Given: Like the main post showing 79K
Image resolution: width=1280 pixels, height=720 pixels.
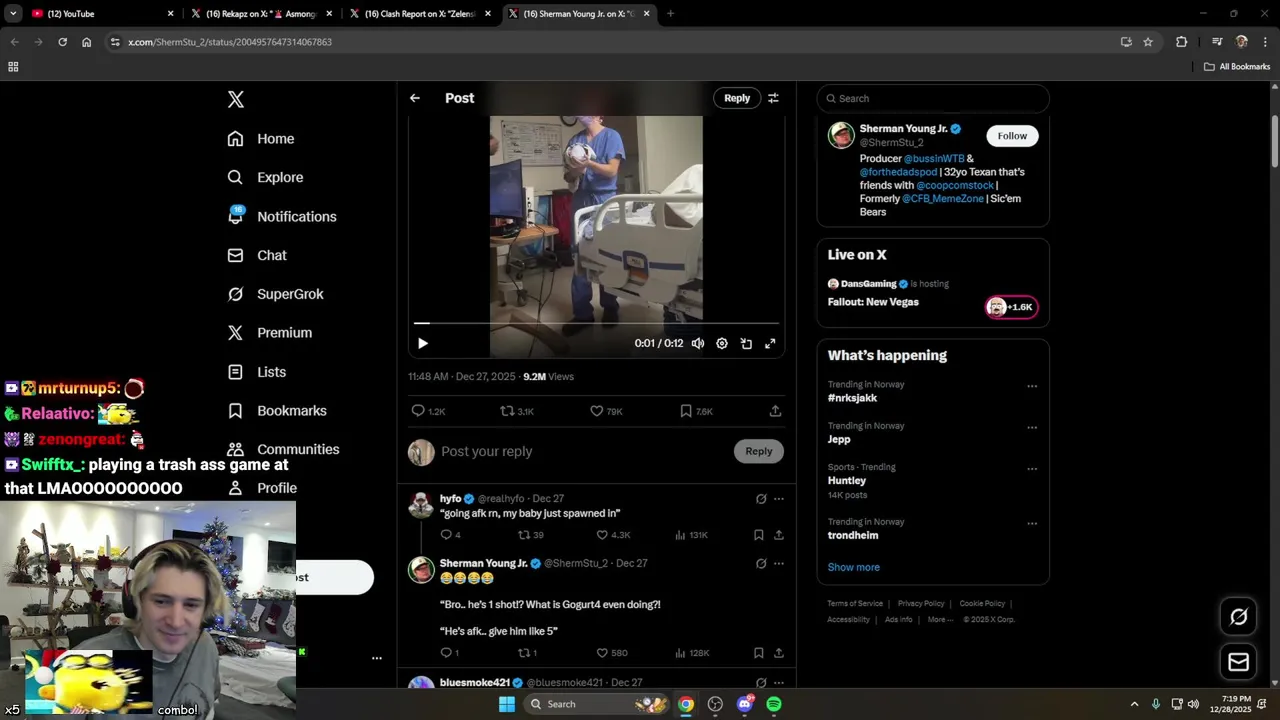Looking at the screenshot, I should click(606, 411).
